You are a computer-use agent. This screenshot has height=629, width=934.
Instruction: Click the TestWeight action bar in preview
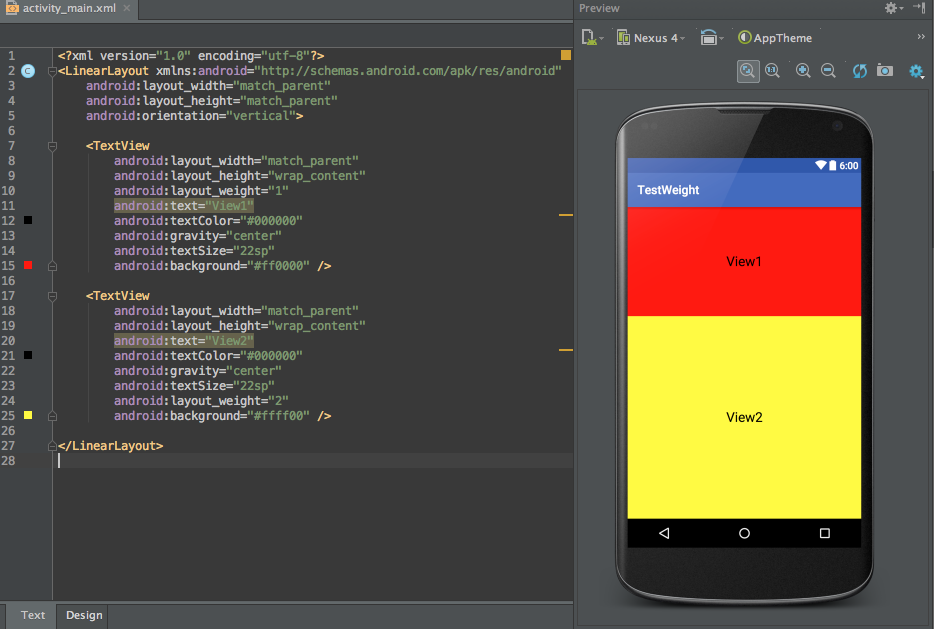(744, 190)
